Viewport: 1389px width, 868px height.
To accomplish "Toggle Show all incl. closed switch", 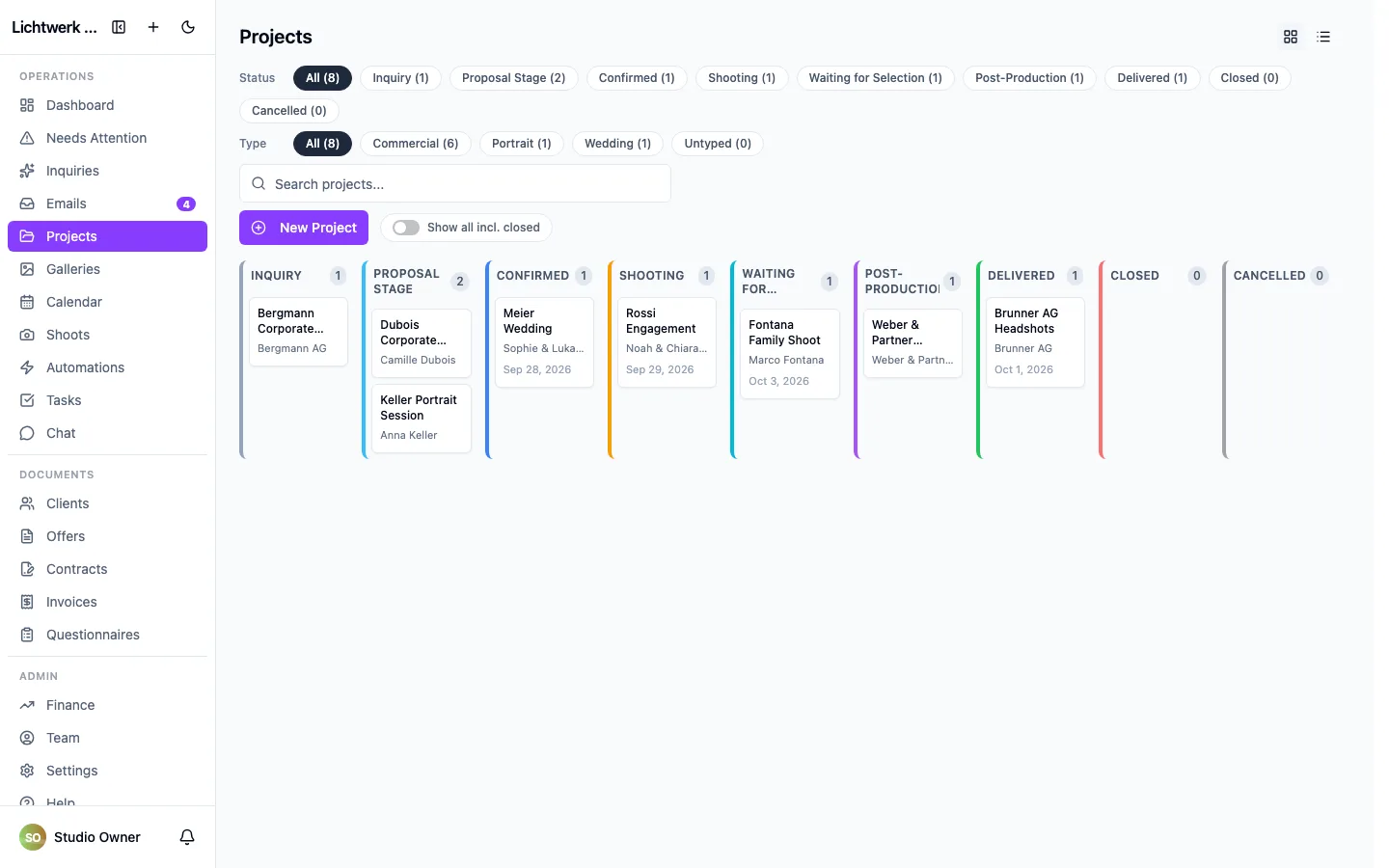I will click(x=406, y=228).
